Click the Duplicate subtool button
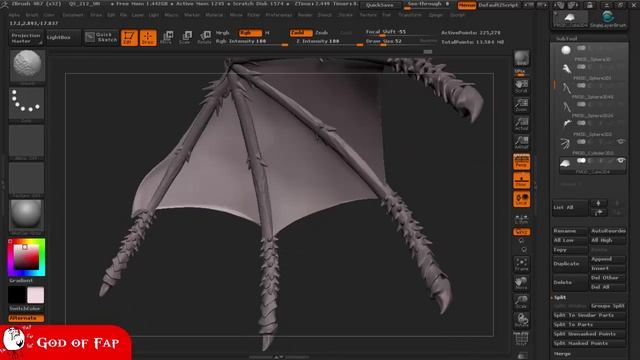The width and height of the screenshot is (640, 360). coord(570,264)
